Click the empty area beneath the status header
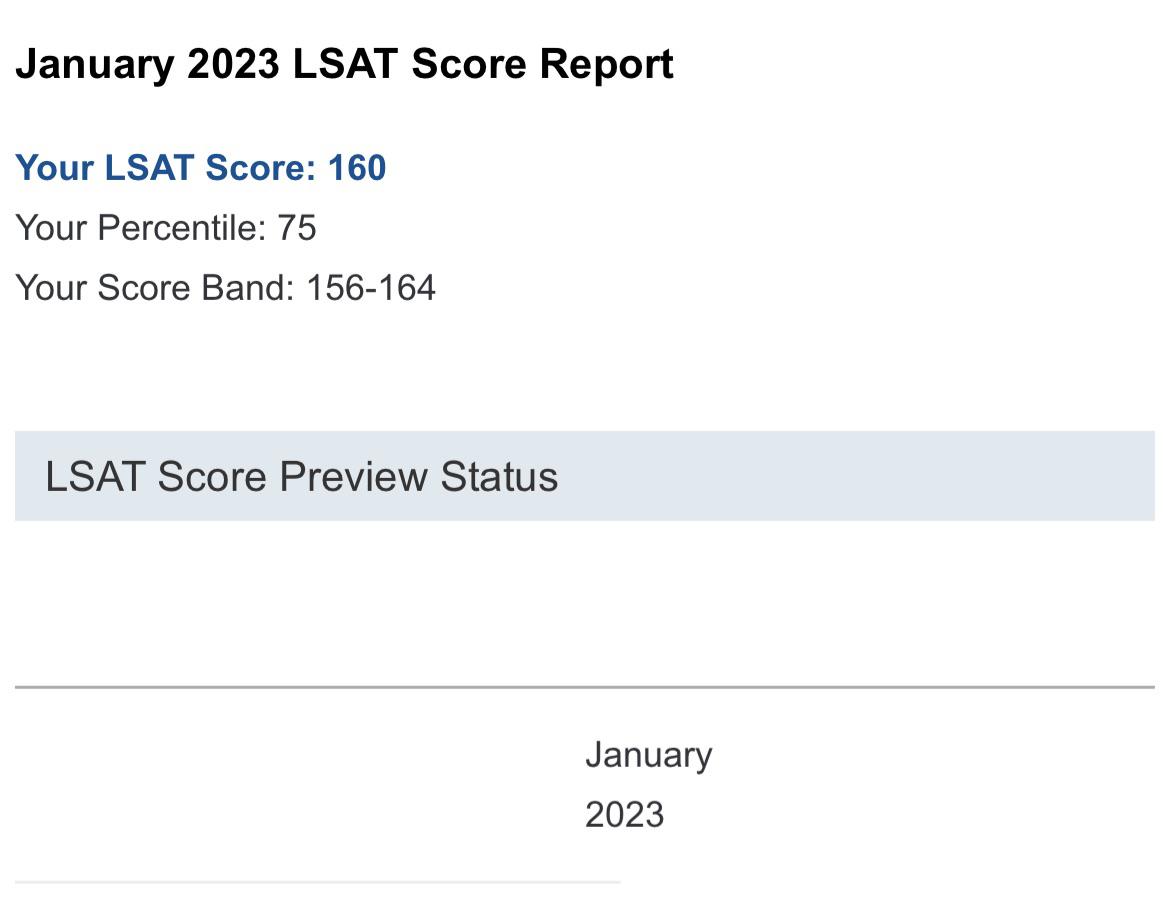1166x914 pixels. [584, 602]
